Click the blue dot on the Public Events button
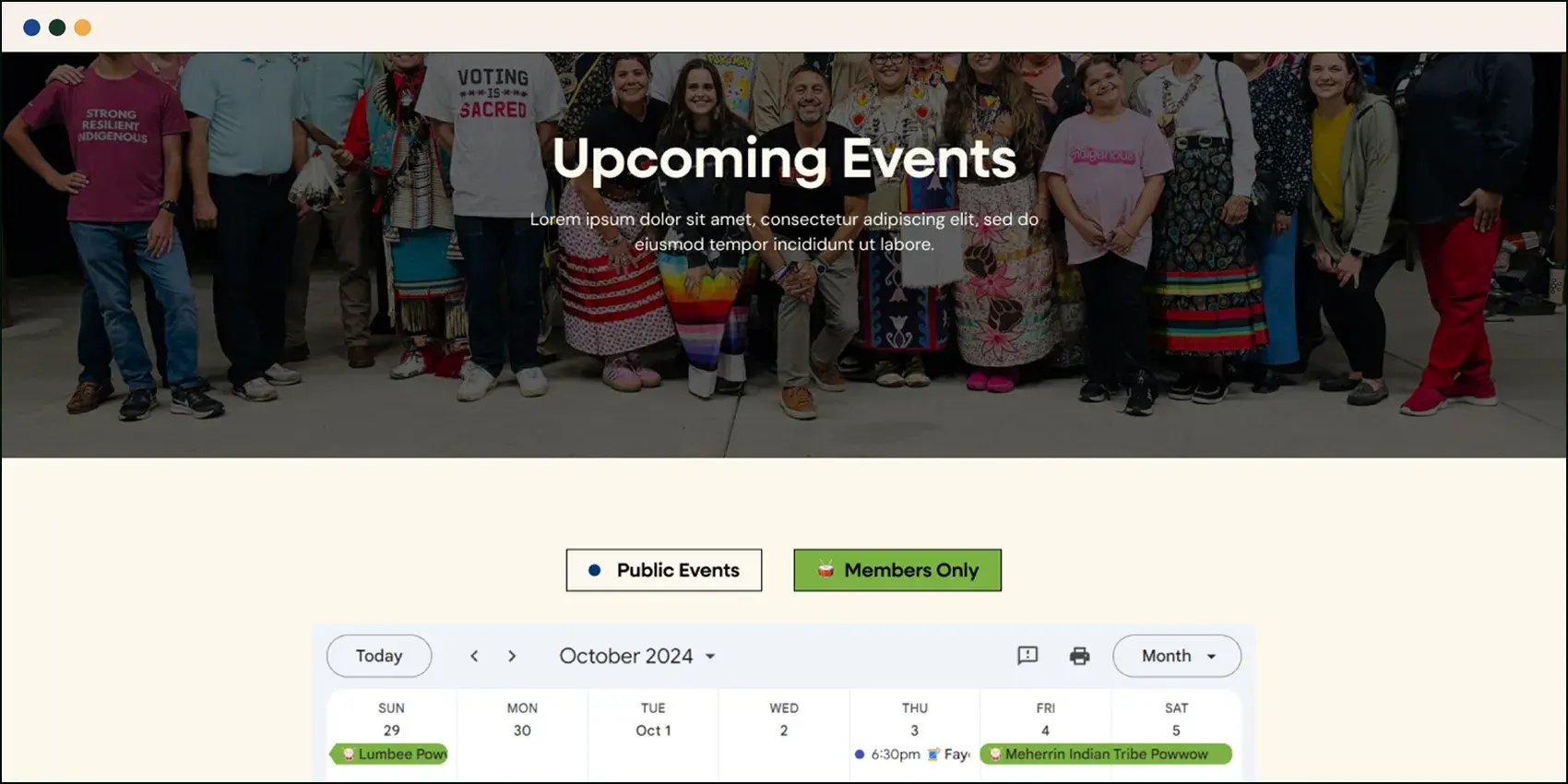The height and width of the screenshot is (784, 1568). point(595,570)
